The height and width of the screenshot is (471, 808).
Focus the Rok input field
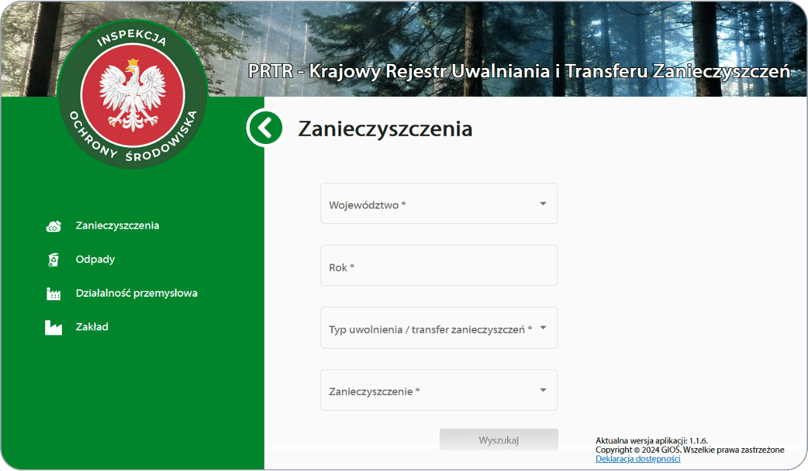click(439, 267)
